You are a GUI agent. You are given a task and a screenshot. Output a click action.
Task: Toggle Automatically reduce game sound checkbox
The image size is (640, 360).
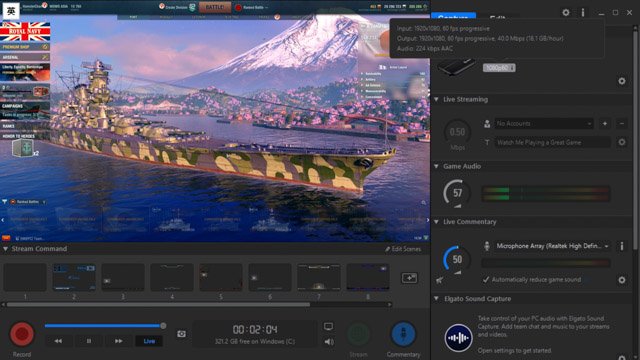(x=486, y=280)
